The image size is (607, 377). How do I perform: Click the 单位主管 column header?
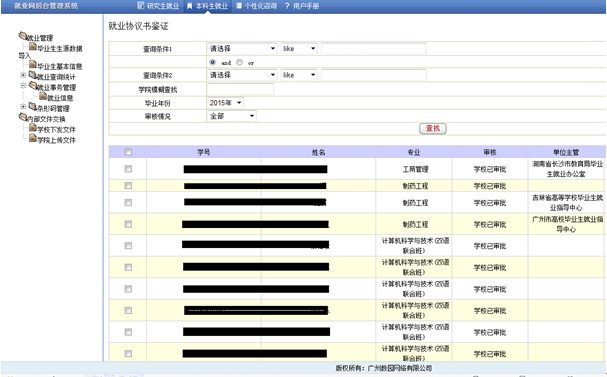point(566,152)
